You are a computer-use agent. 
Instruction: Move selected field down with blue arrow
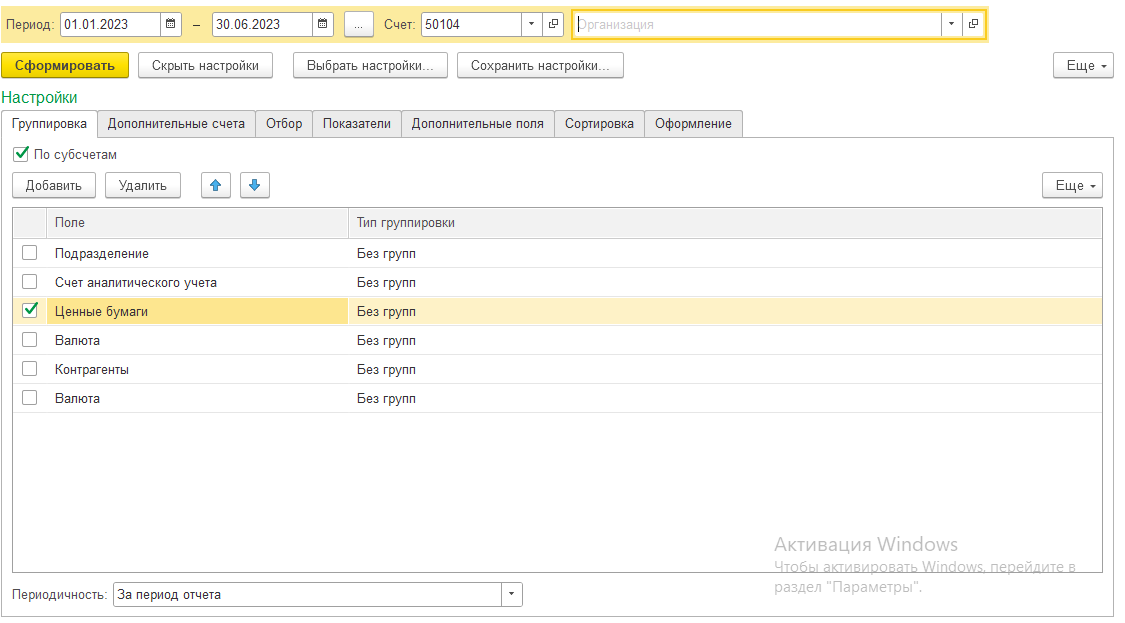click(254, 185)
